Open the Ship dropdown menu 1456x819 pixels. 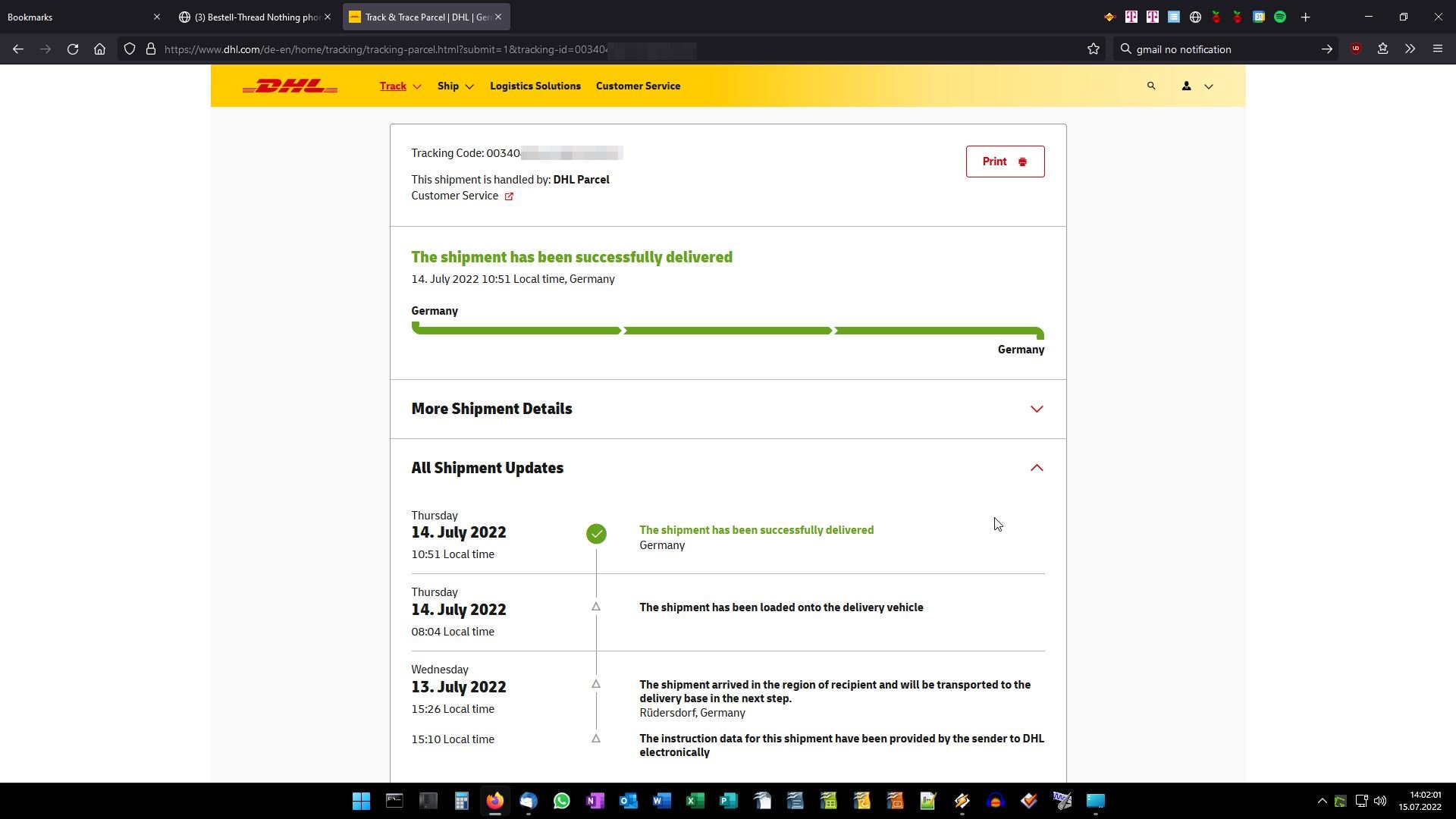coord(455,86)
